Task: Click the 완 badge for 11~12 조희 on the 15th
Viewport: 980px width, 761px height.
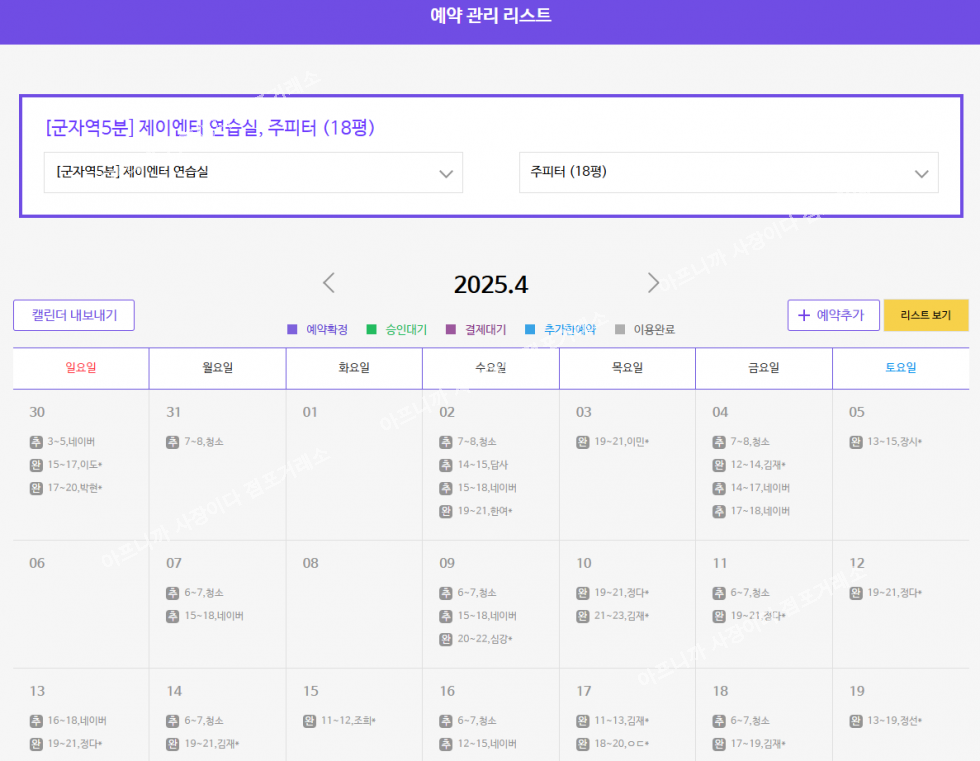Action: pos(310,720)
